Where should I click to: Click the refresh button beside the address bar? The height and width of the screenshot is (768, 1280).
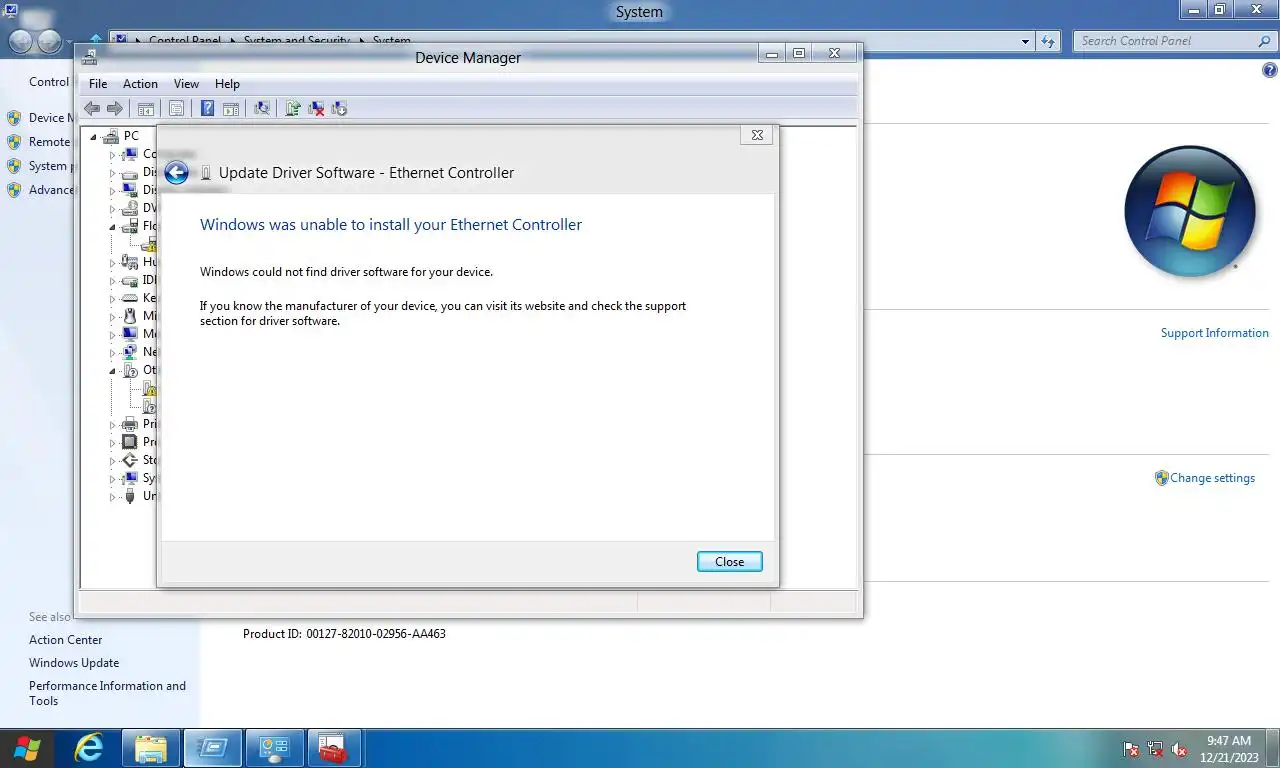coord(1048,42)
